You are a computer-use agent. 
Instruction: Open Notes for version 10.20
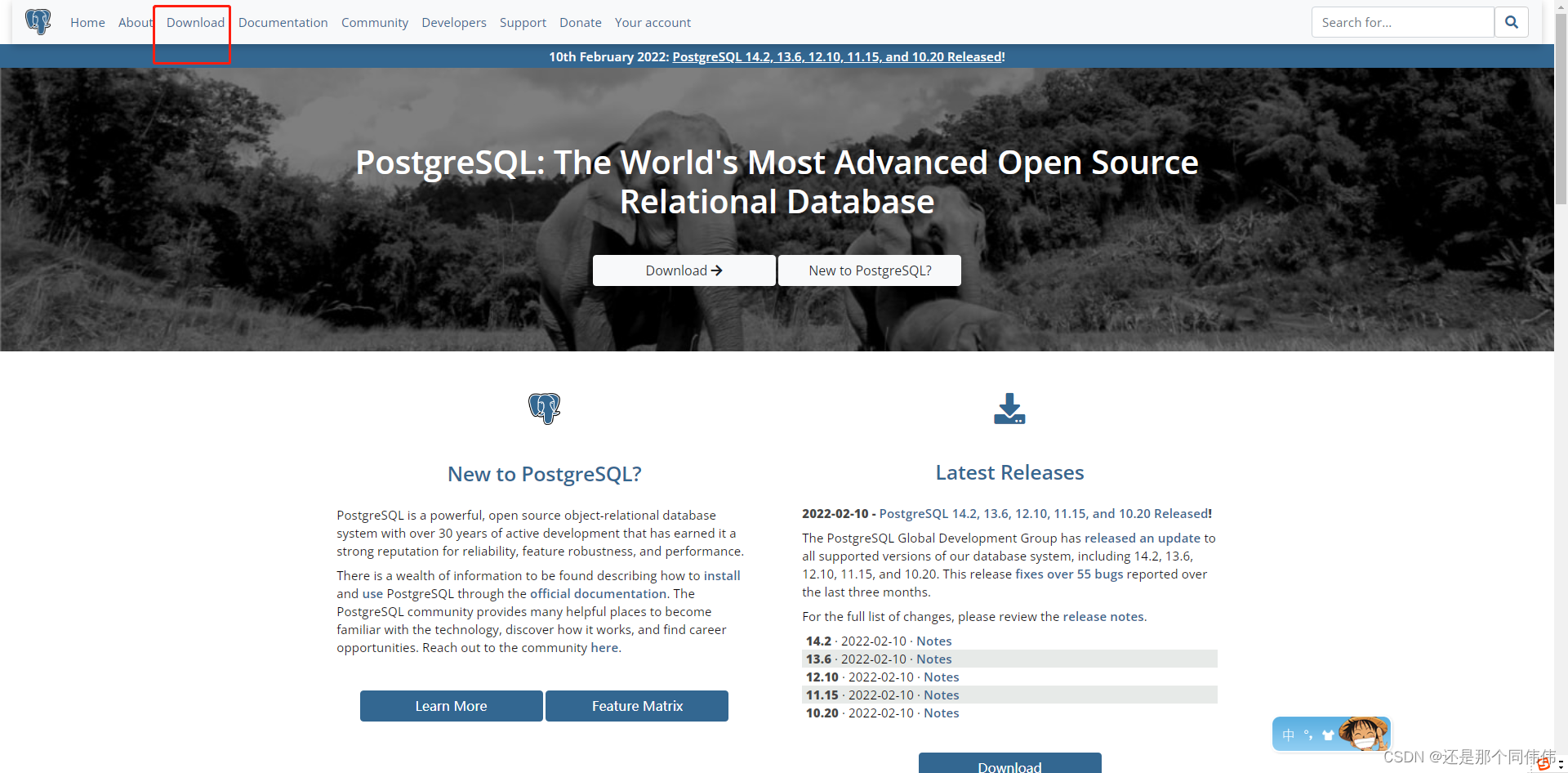942,713
